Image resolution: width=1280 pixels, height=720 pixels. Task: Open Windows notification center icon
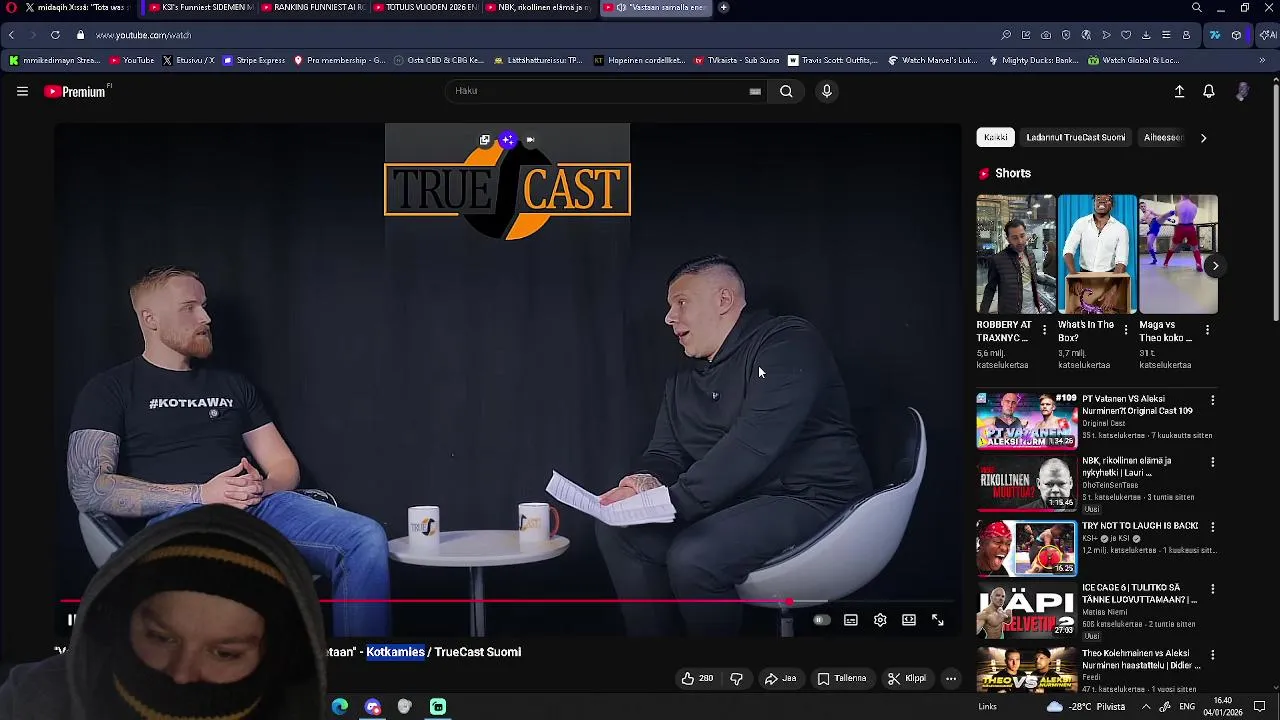click(x=1259, y=706)
